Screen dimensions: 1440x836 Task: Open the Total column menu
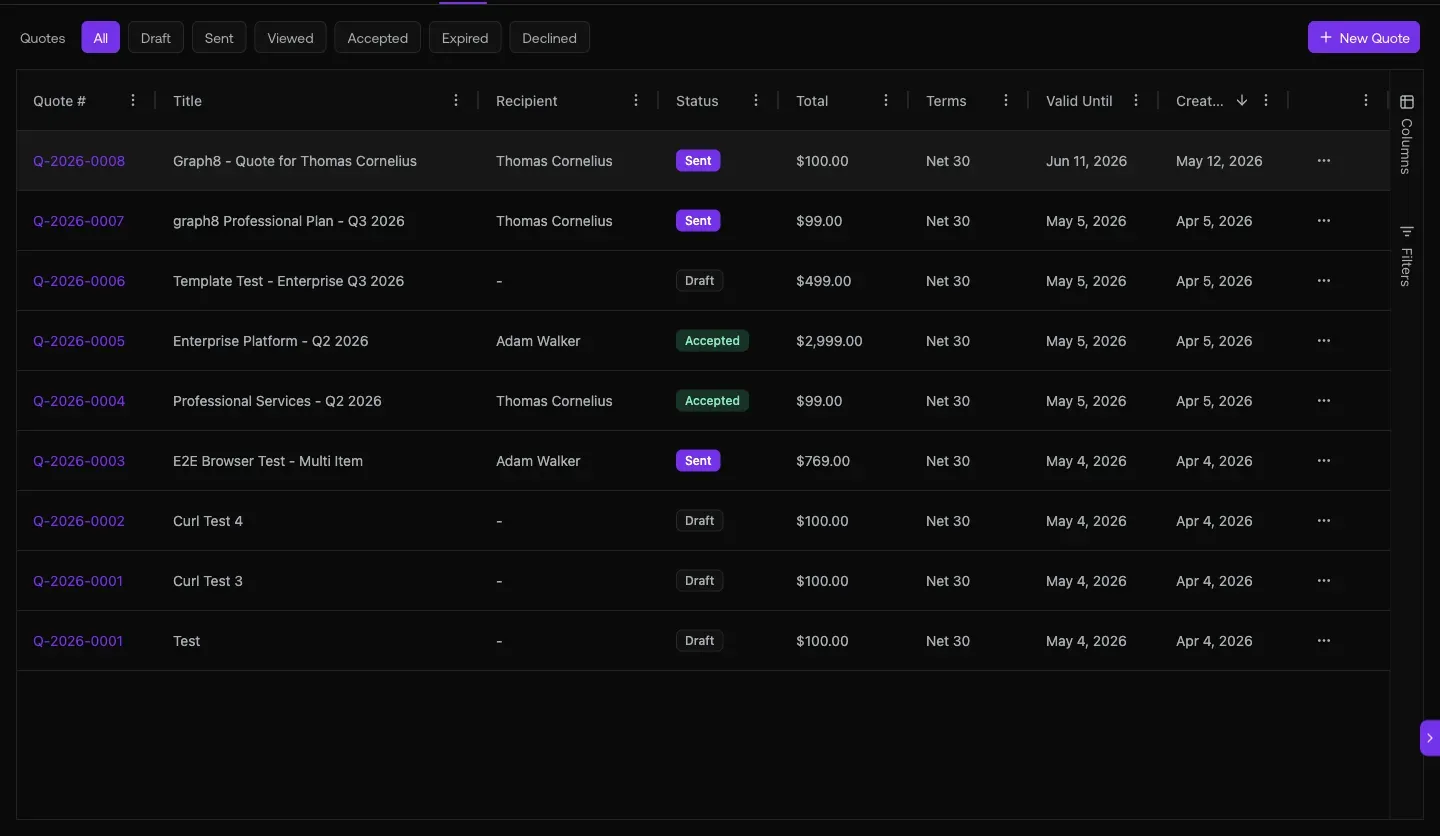coord(886,101)
